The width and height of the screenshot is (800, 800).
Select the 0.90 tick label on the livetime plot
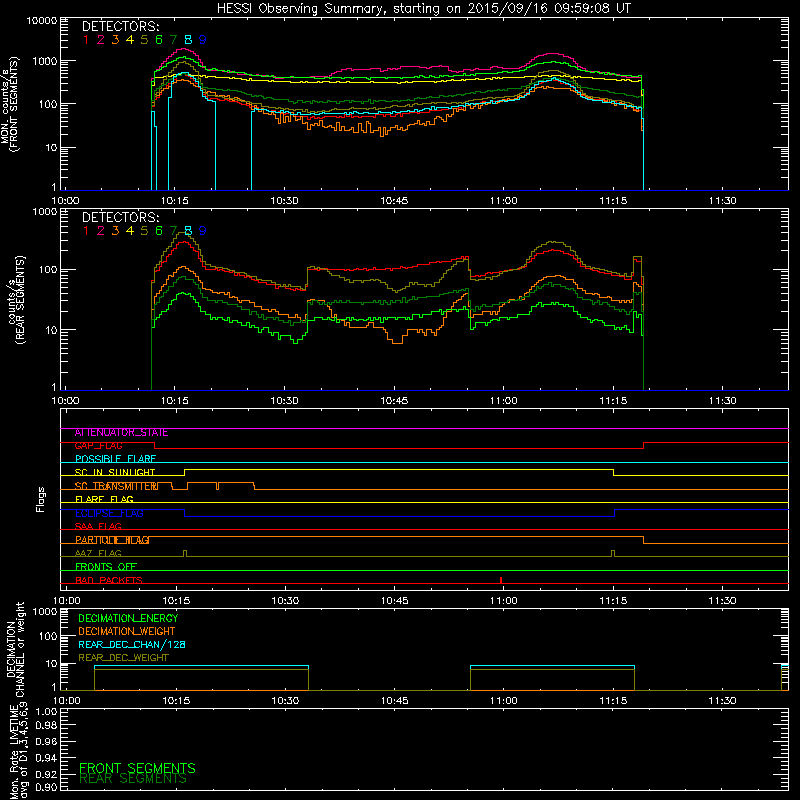pos(46,787)
